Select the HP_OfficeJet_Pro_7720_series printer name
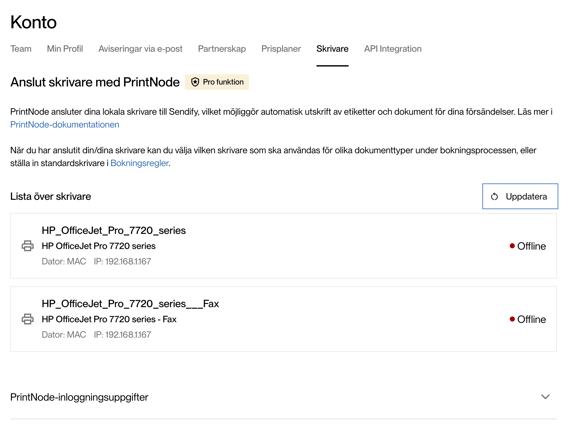The width and height of the screenshot is (575, 435). (114, 230)
